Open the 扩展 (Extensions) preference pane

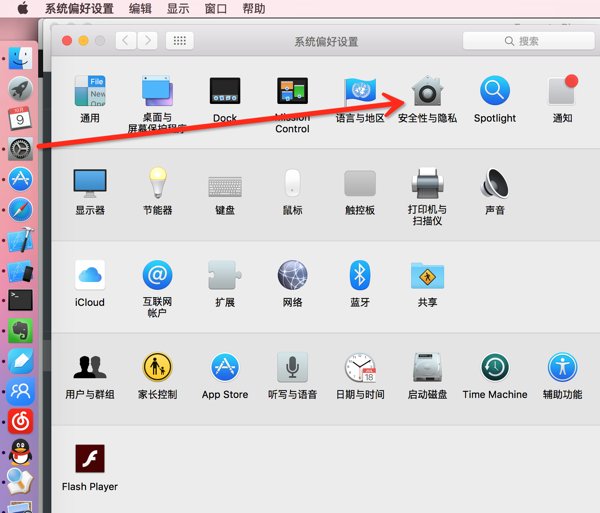point(225,275)
